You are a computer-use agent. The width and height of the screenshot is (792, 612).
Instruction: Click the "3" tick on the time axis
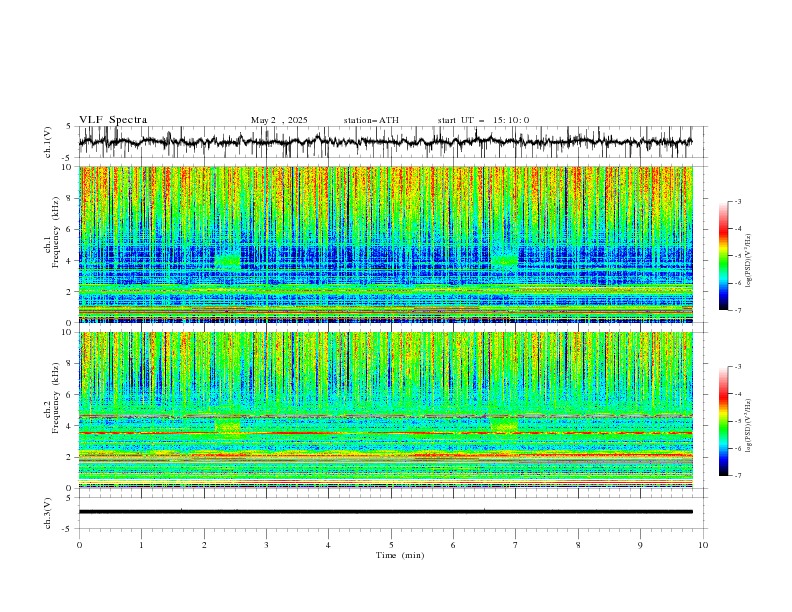click(x=266, y=545)
